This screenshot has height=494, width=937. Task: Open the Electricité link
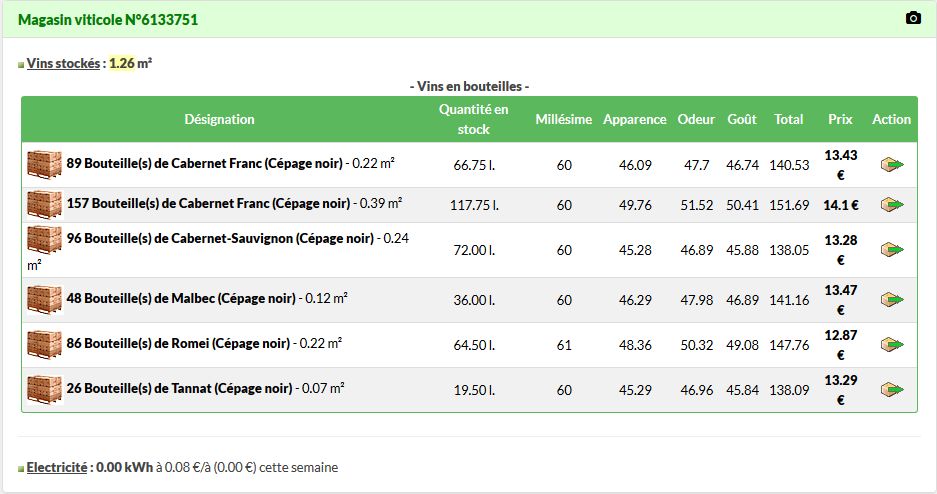[57, 467]
